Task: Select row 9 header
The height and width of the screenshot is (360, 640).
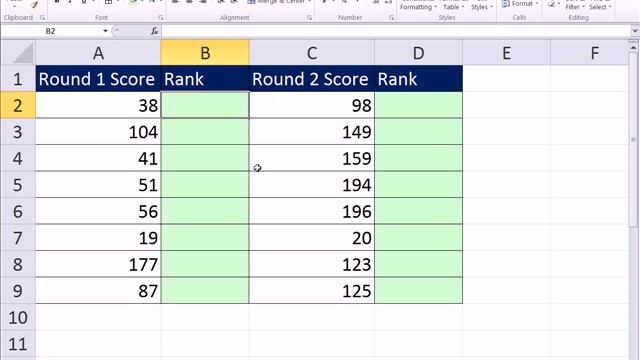Action: (18, 291)
